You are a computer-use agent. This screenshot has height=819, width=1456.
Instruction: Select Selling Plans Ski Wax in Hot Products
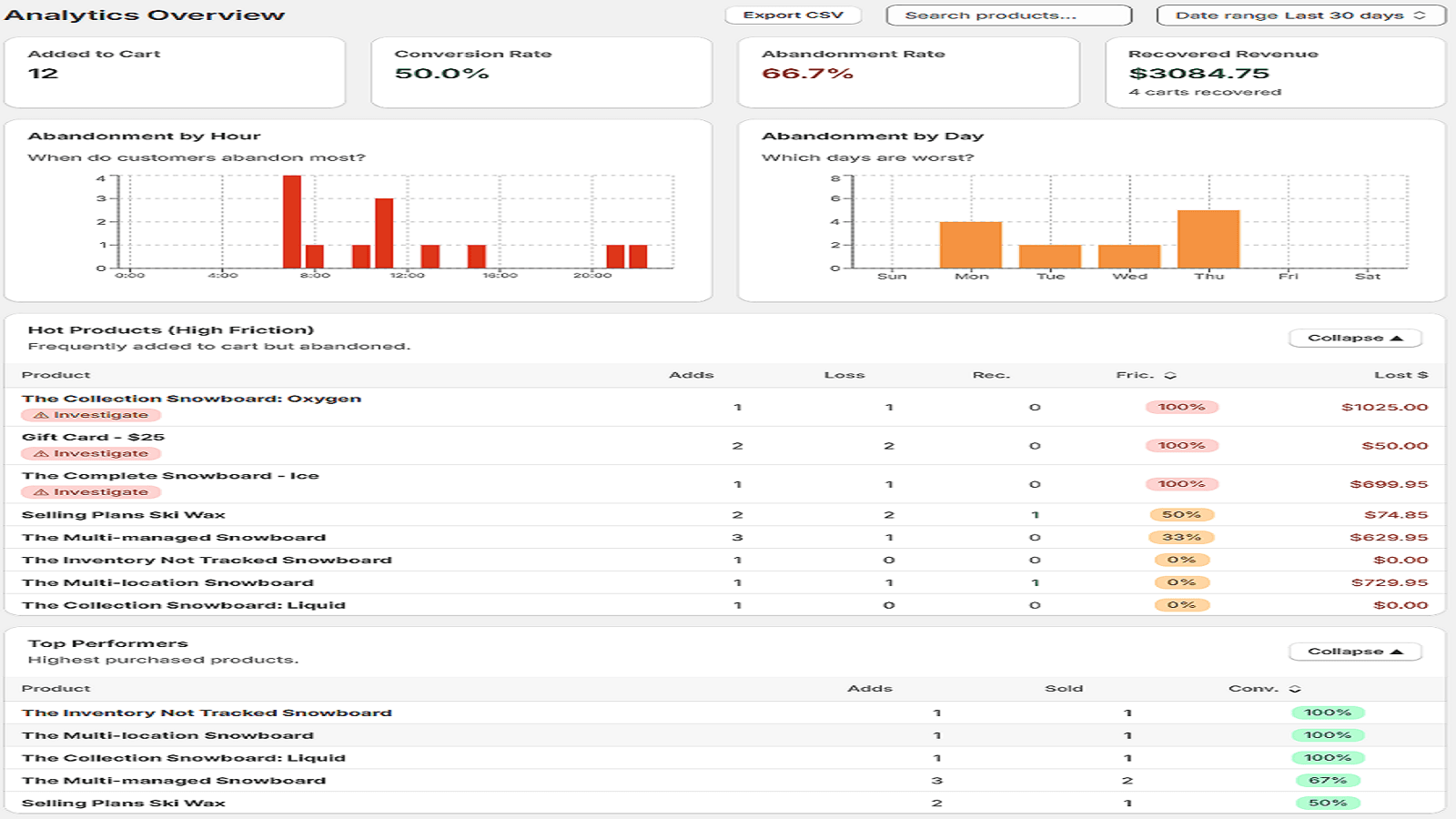pos(123,515)
